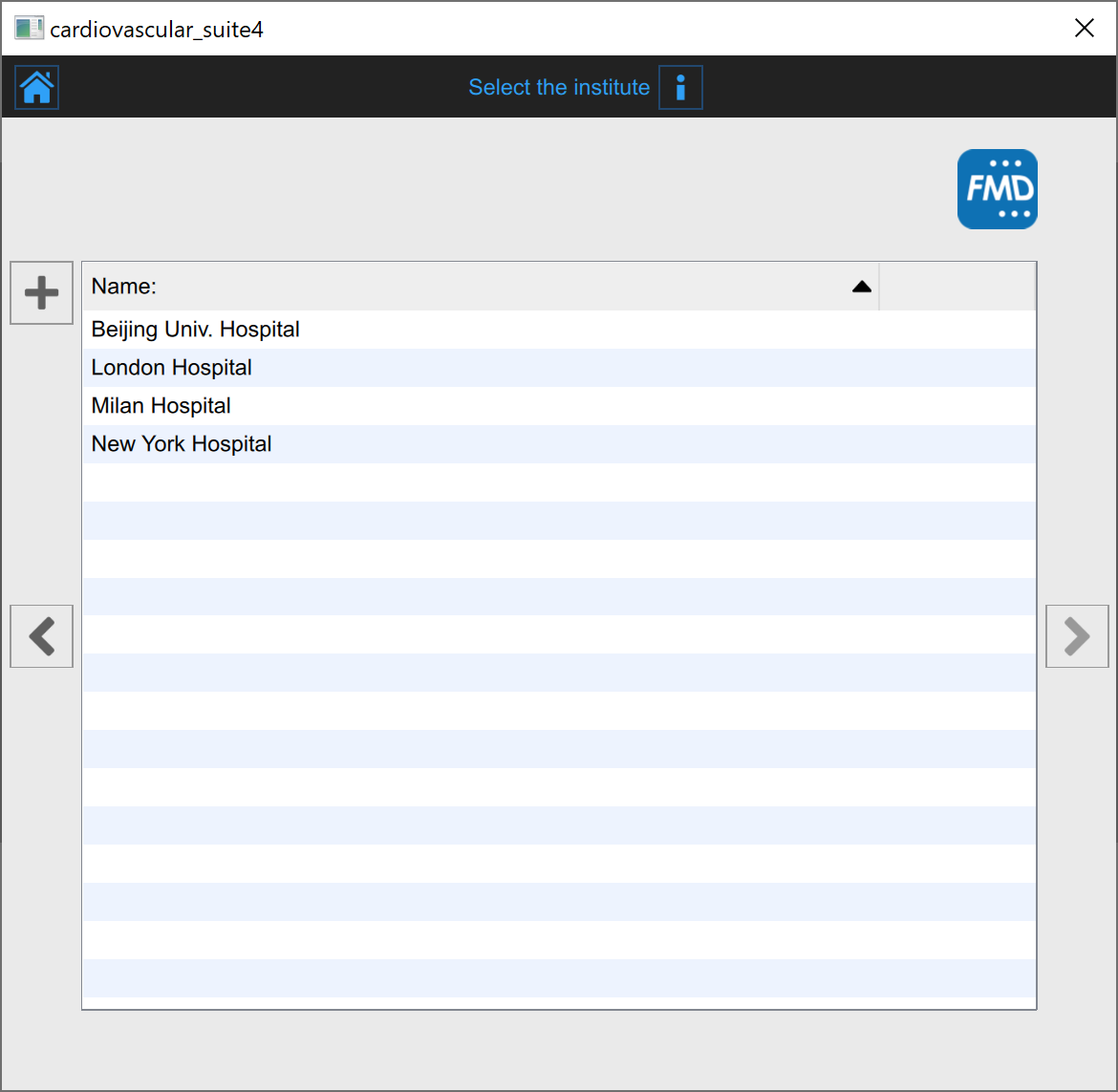The height and width of the screenshot is (1092, 1118).
Task: Click the first empty row below New York Hospital
Action: point(559,482)
